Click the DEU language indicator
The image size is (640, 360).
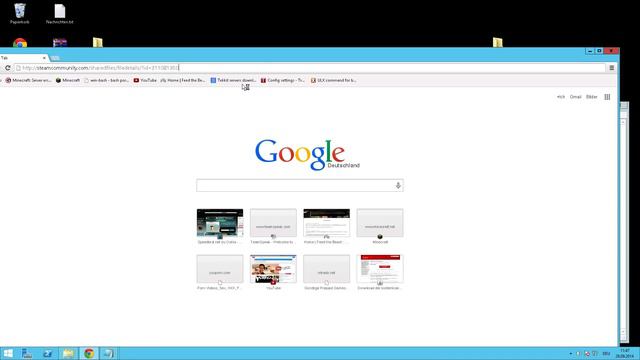606,354
